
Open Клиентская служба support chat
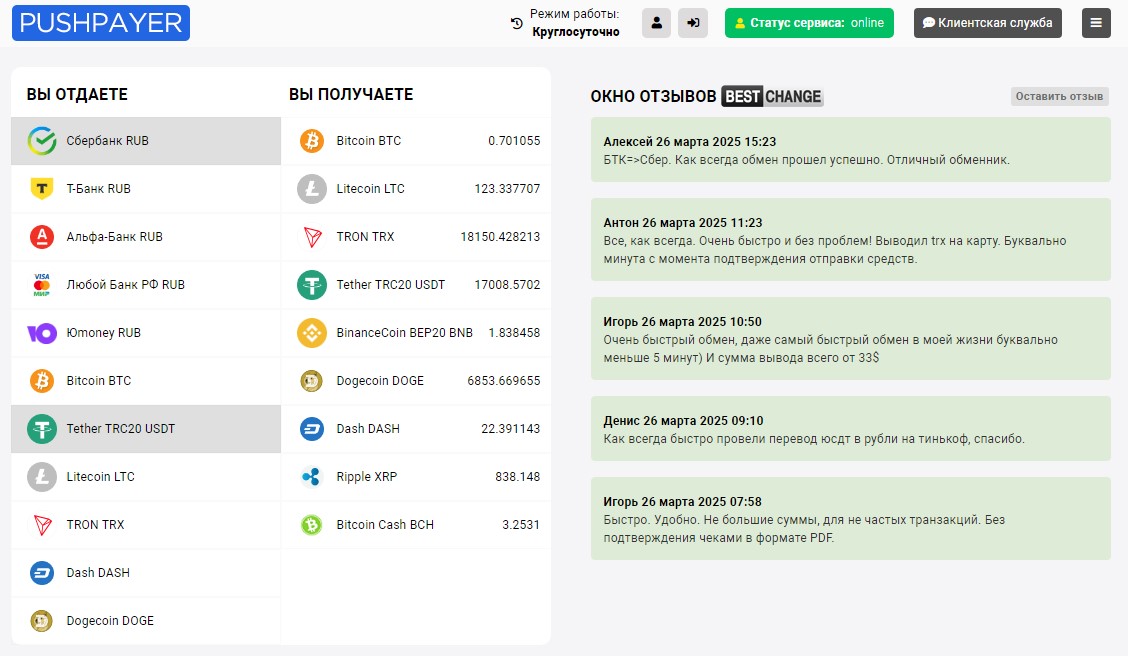pos(988,23)
